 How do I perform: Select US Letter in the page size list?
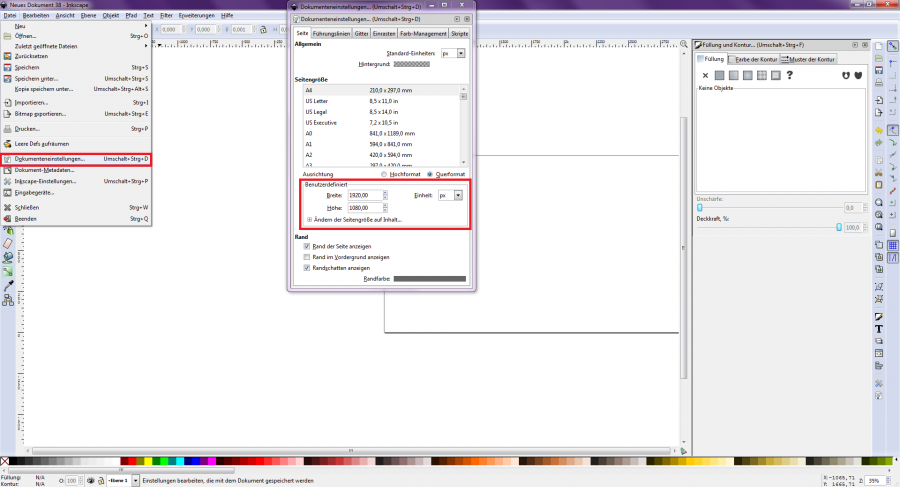317,101
